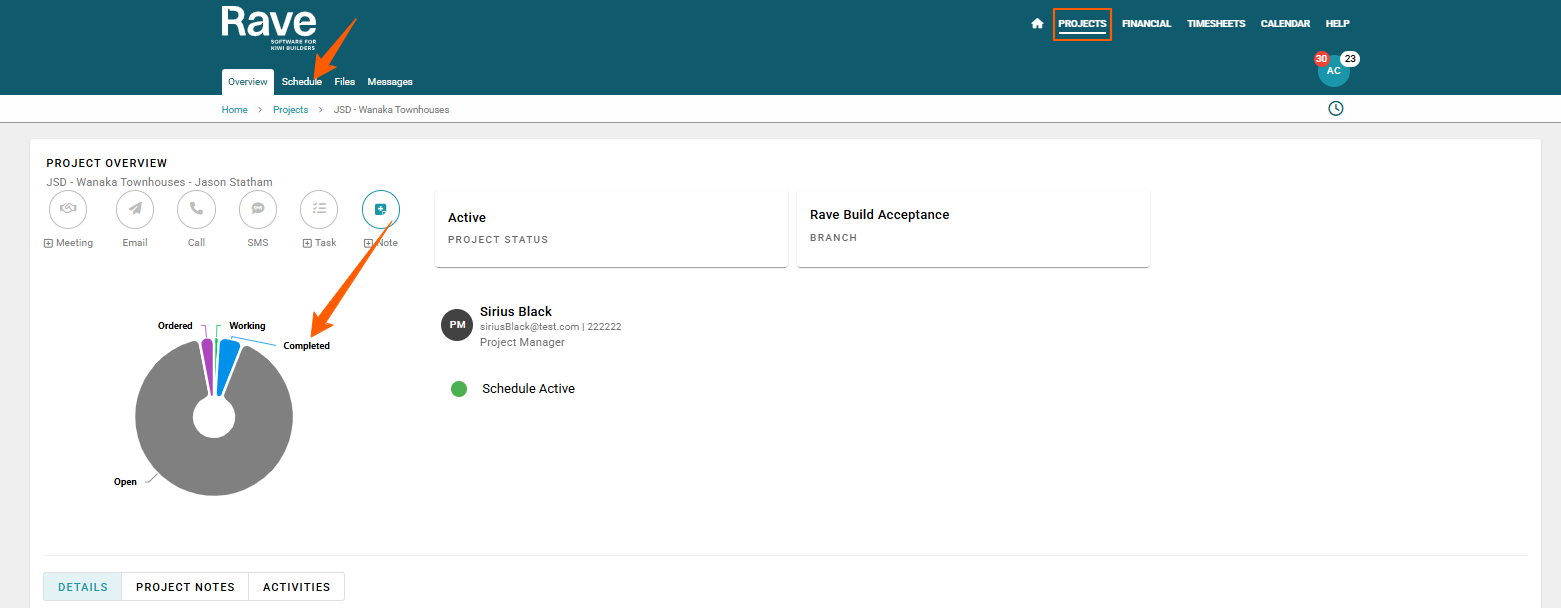Click the siriusBlack@test.com email text
1561x608 pixels.
coord(529,327)
